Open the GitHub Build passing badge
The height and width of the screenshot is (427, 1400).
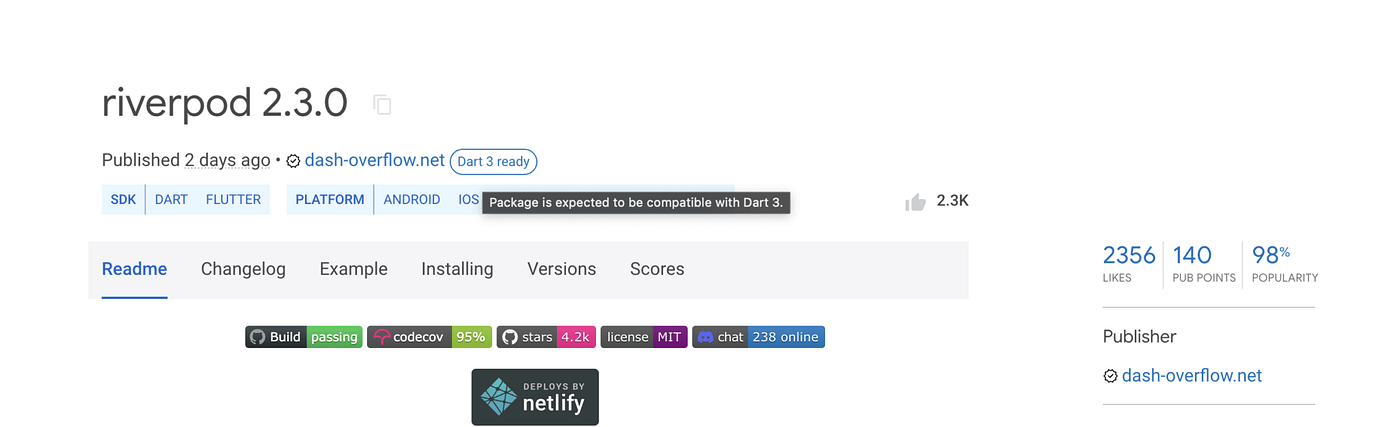pos(303,337)
